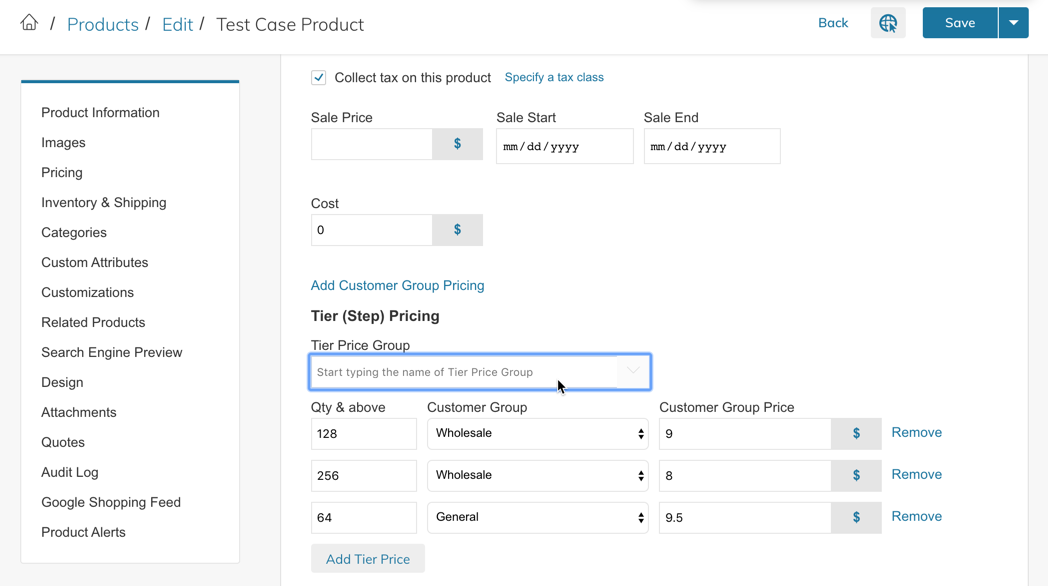Click the Add Tier Price button
The image size is (1048, 586).
pos(367,559)
